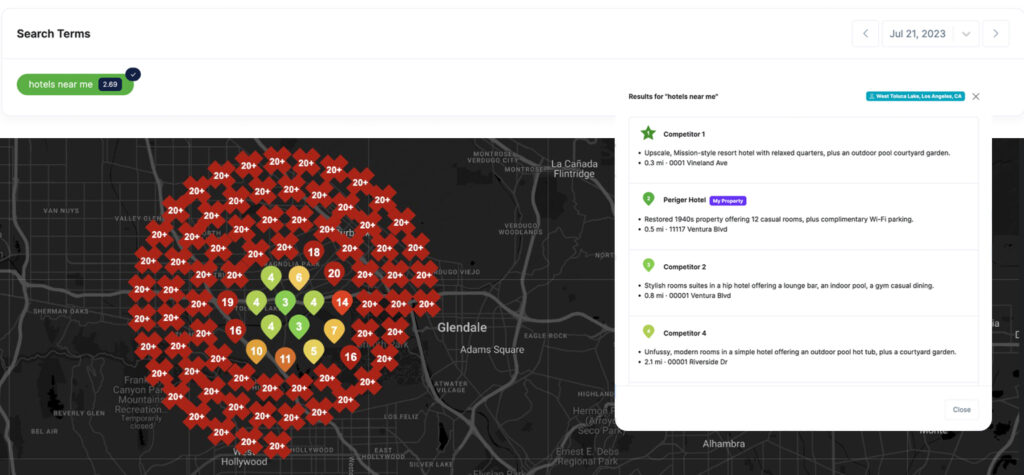
Task: Click the Alhambra label on the map
Action: [x=724, y=444]
